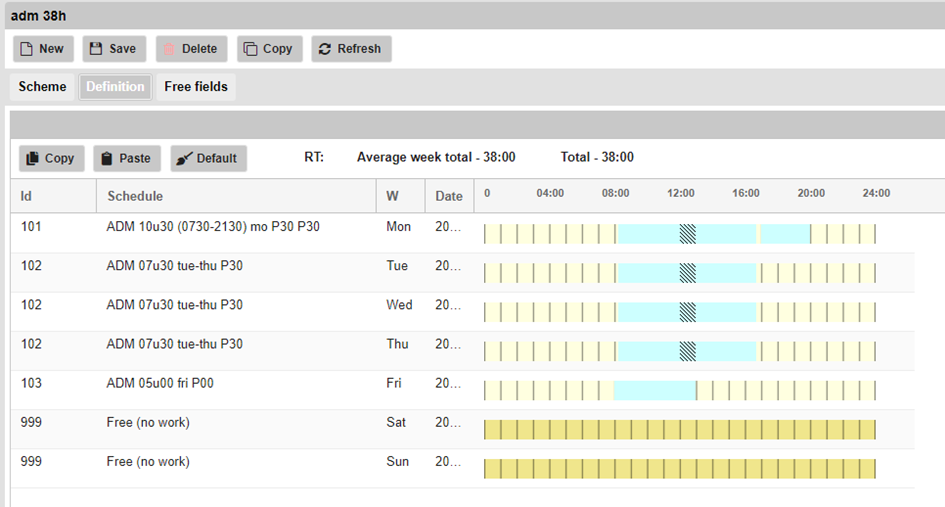Select the Definition tab
The image size is (945, 507).
(115, 87)
